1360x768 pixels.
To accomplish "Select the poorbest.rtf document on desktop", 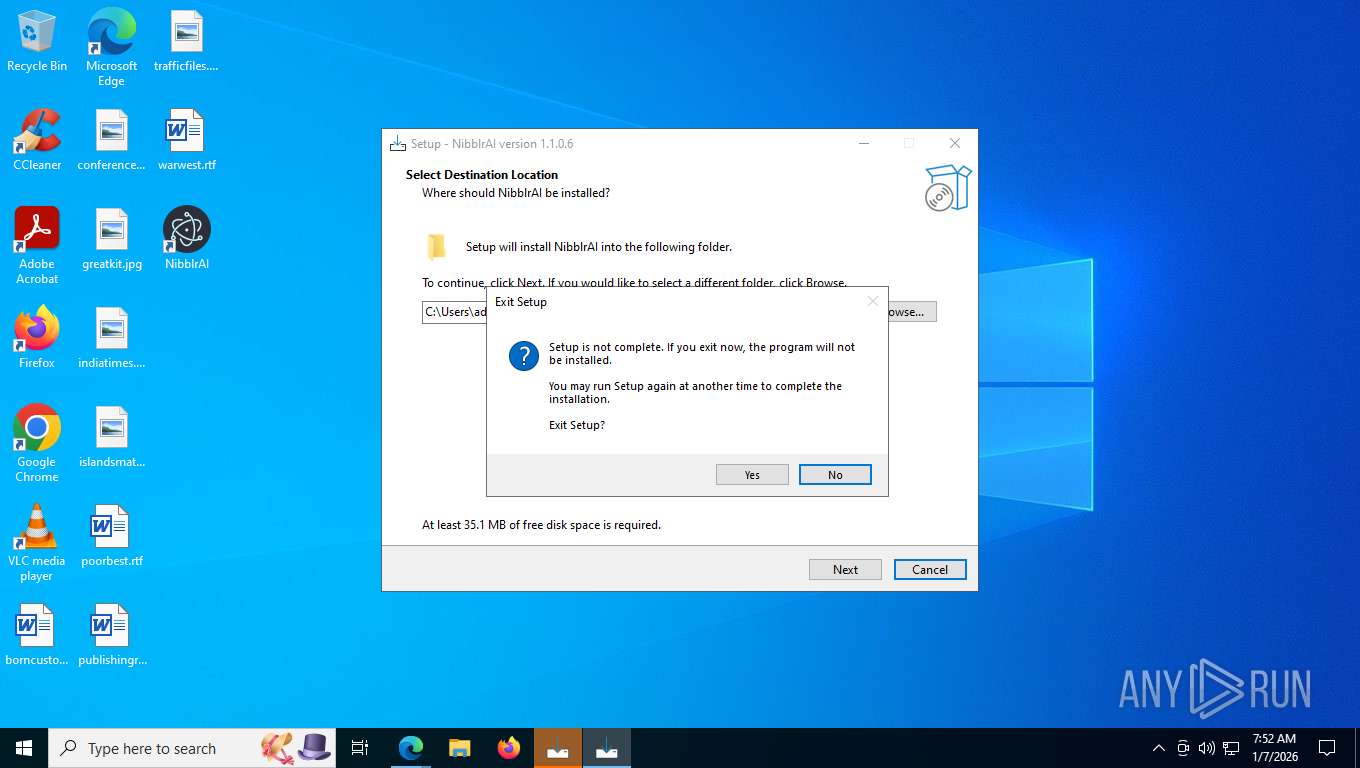I will coord(111,536).
